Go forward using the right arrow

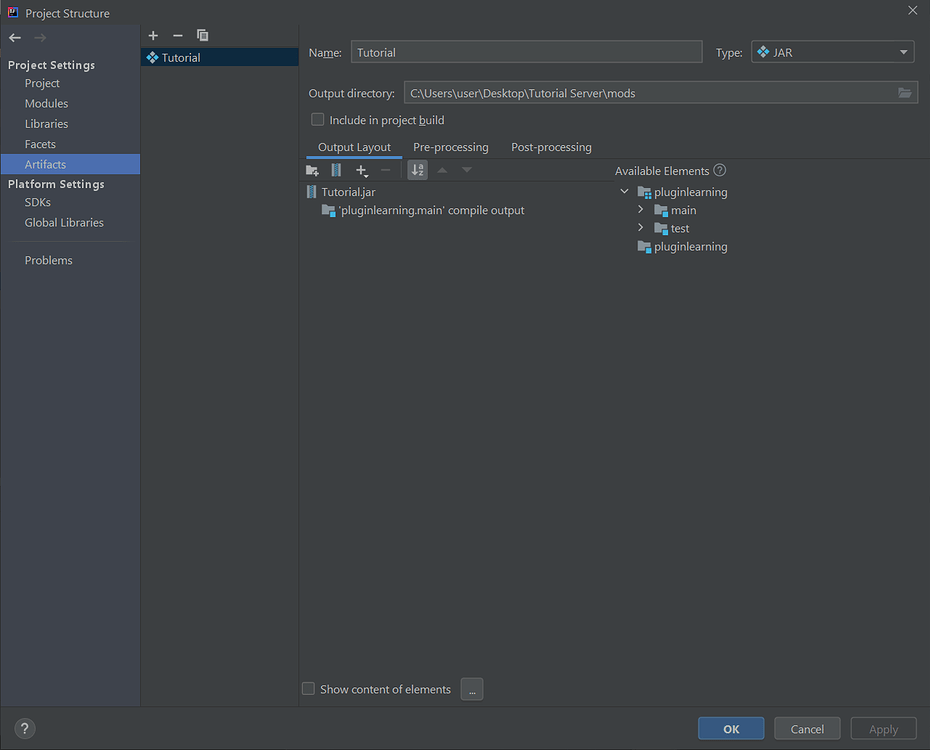pos(40,38)
